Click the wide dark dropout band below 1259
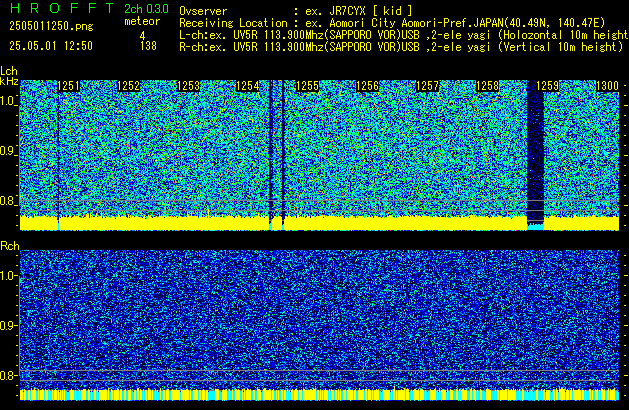Image resolution: width=629 pixels, height=410 pixels. (x=535, y=154)
